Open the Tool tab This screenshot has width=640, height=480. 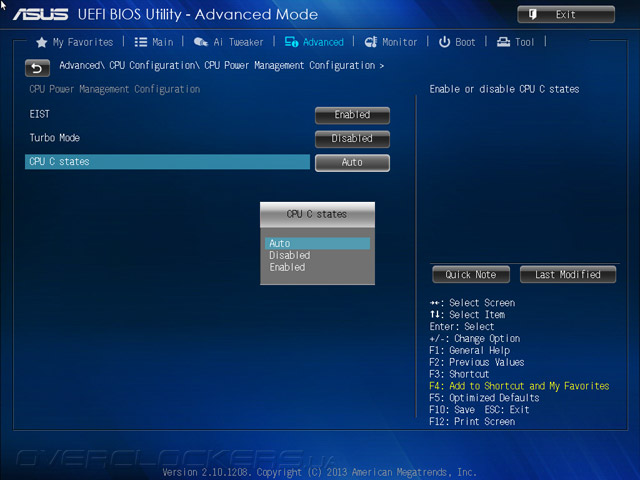coord(515,42)
